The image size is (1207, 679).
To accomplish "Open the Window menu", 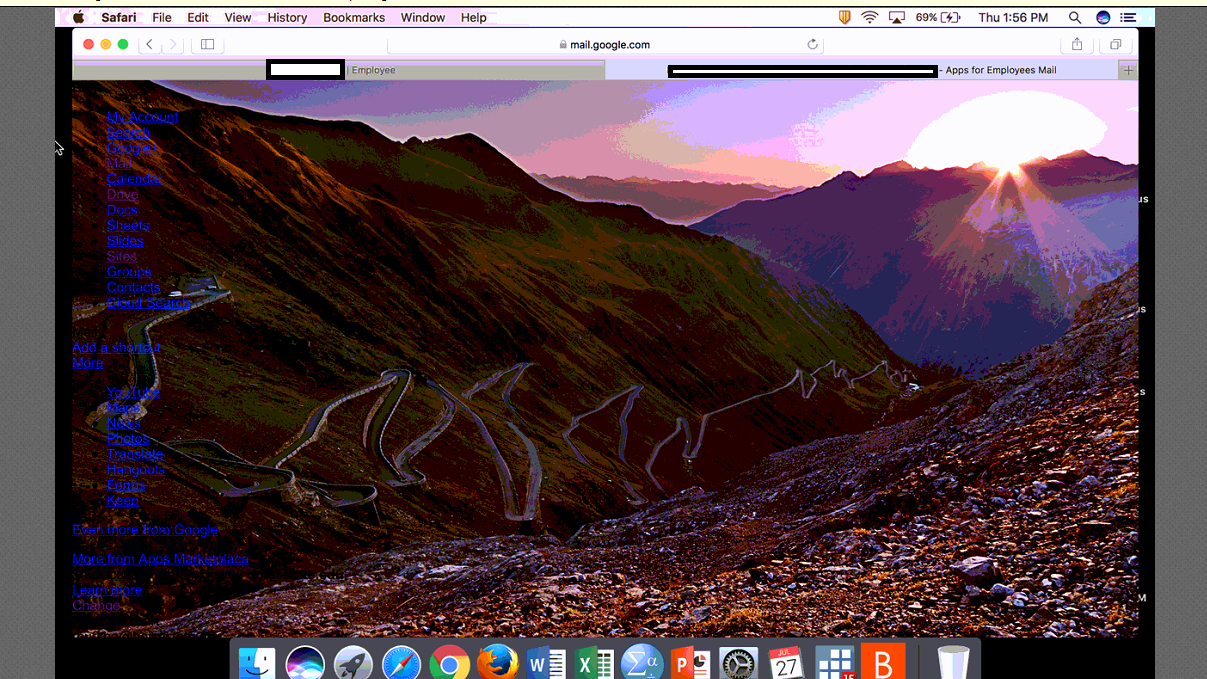I will 423,17.
